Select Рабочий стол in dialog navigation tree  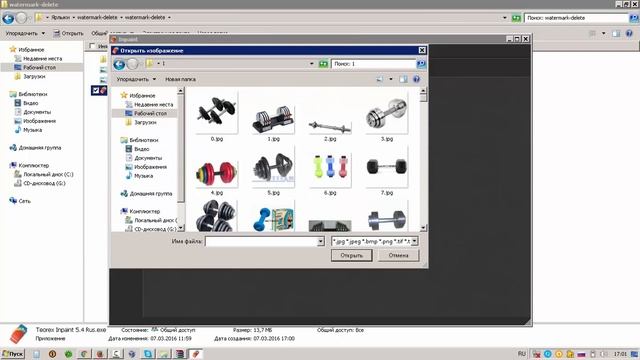[x=150, y=113]
